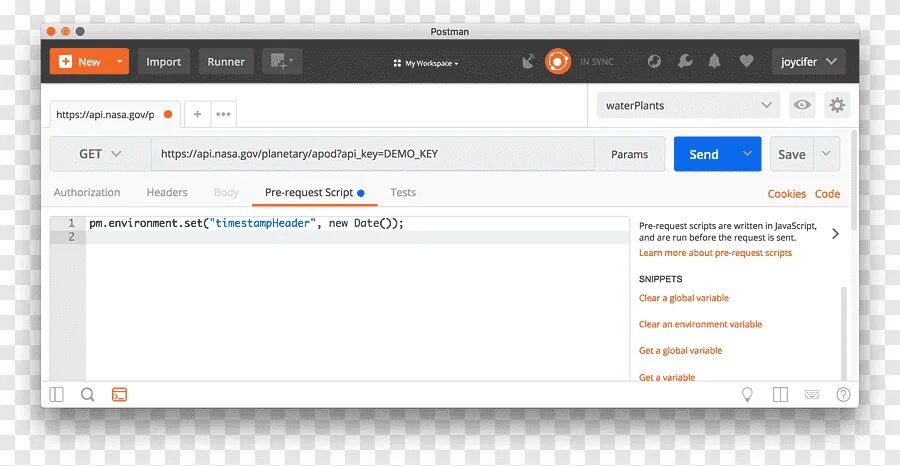Image resolution: width=900 pixels, height=466 pixels.
Task: Open the notifications bell icon
Action: pyautogui.click(x=715, y=61)
